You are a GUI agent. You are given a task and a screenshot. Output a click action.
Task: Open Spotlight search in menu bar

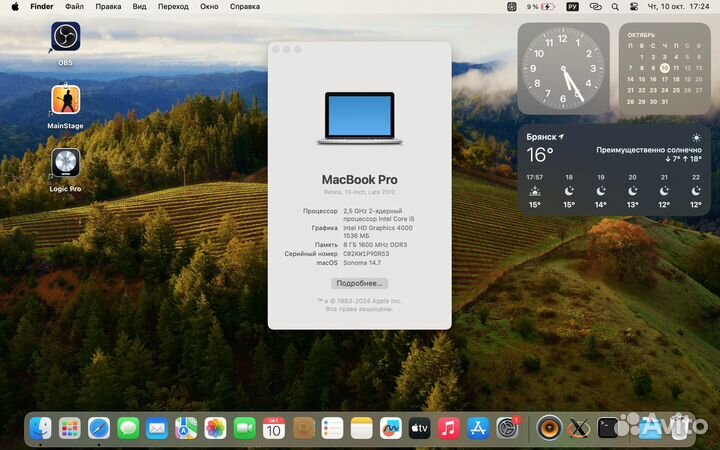pos(615,7)
